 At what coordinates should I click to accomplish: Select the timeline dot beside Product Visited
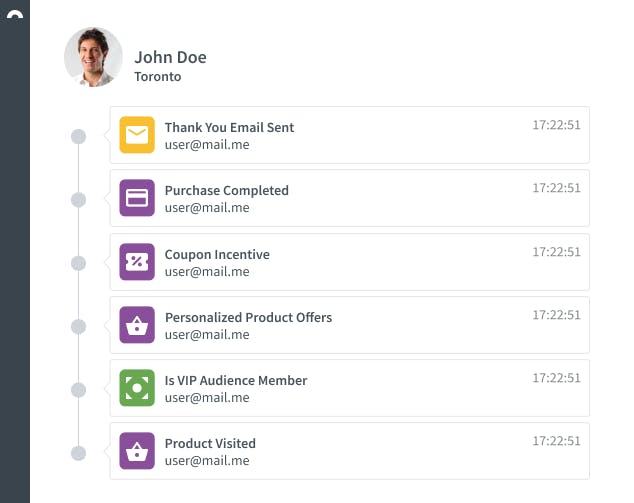[x=79, y=453]
